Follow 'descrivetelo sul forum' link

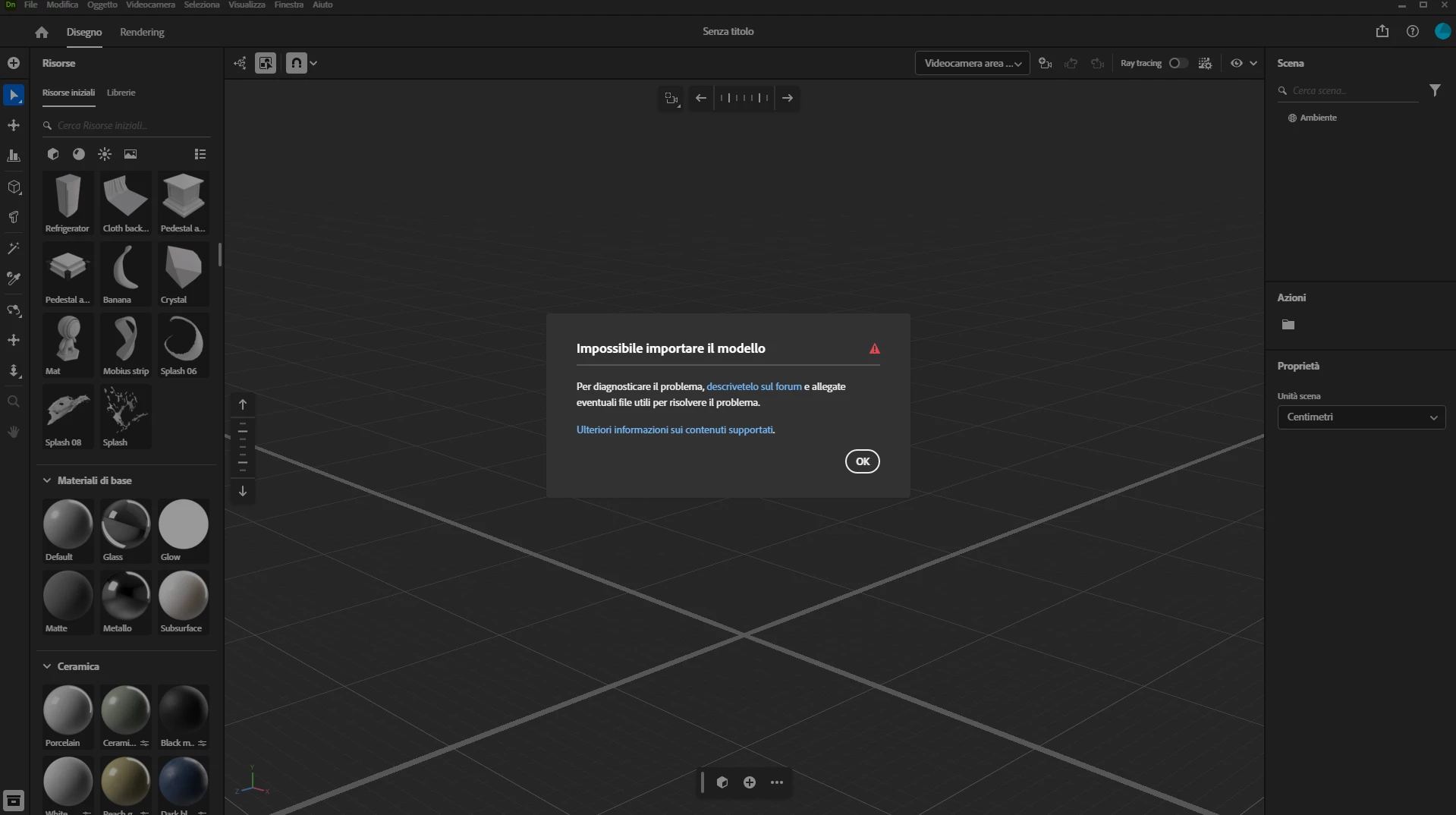753,386
